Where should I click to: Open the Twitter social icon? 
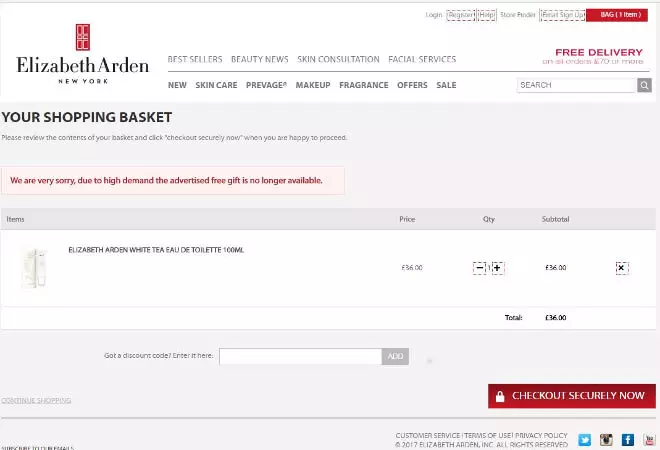tap(585, 439)
